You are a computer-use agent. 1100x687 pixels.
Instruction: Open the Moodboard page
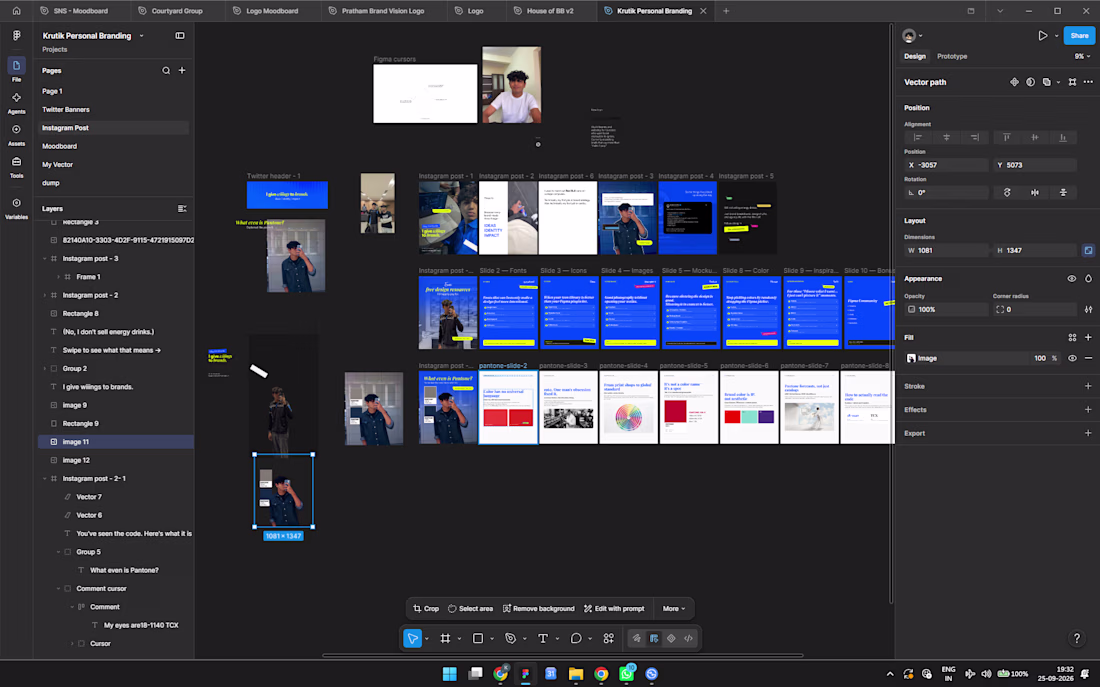59,146
